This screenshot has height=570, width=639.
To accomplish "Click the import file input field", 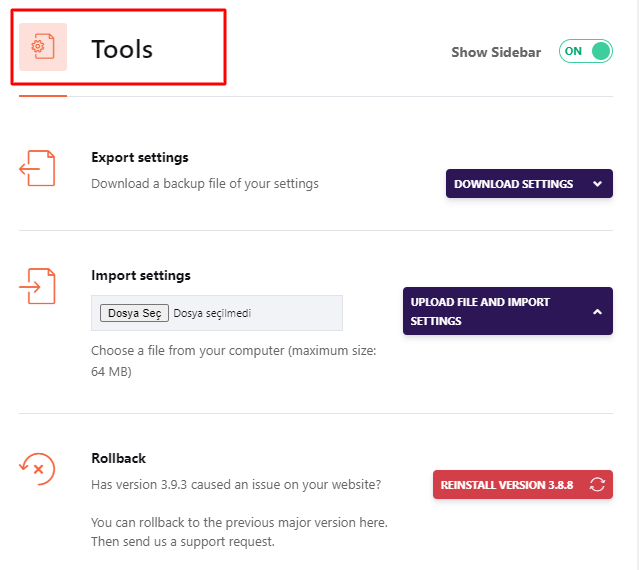I will (x=217, y=313).
